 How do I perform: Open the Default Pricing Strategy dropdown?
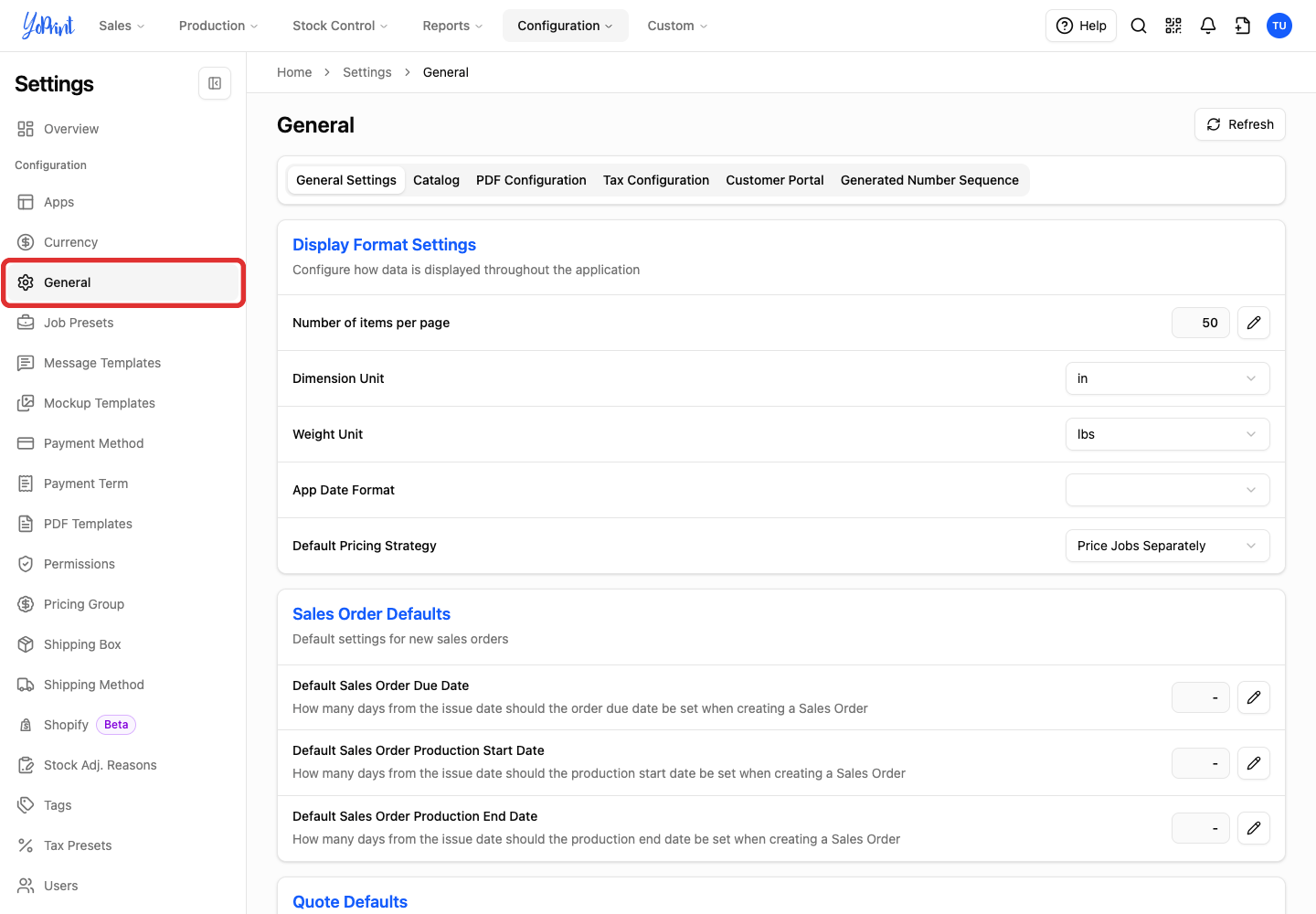point(1167,546)
